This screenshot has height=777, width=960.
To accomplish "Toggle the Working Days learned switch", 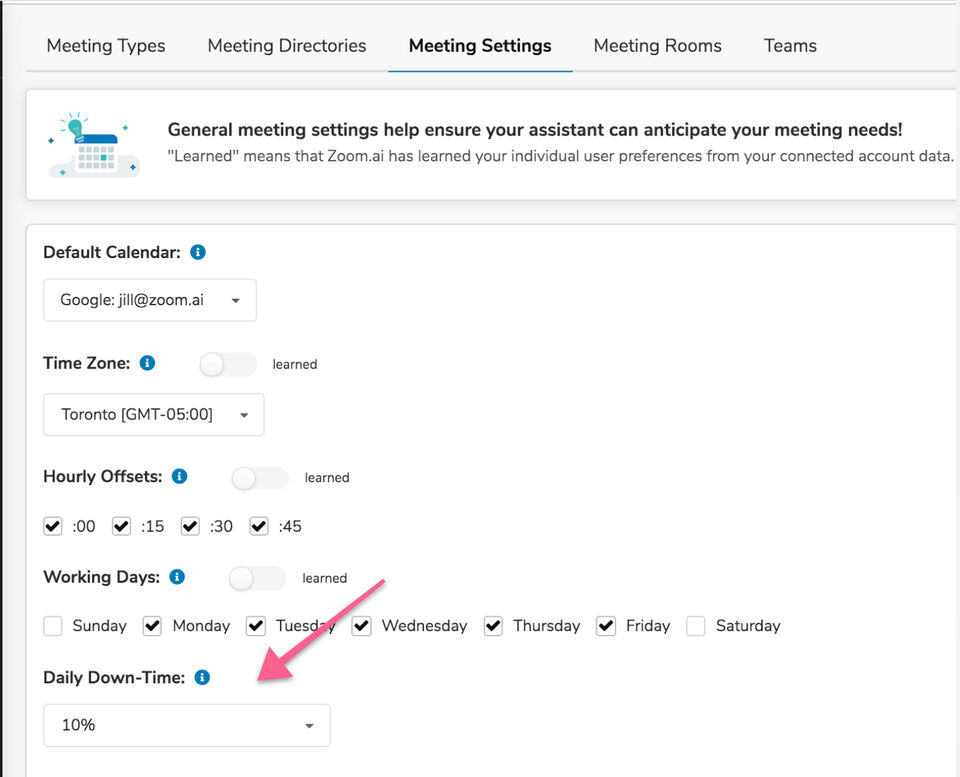I will pos(257,578).
